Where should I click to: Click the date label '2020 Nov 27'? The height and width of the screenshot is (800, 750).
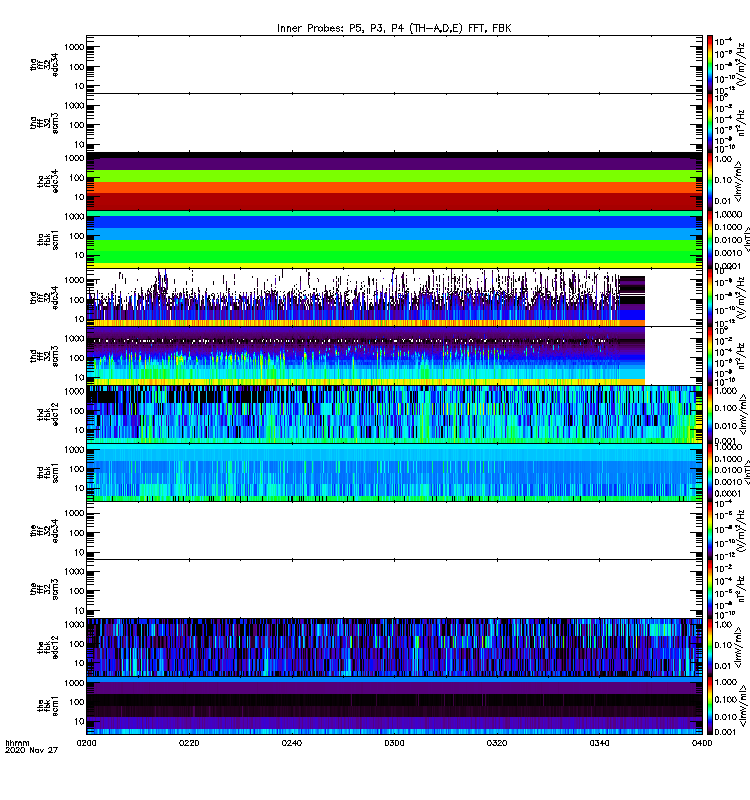tap(32, 750)
